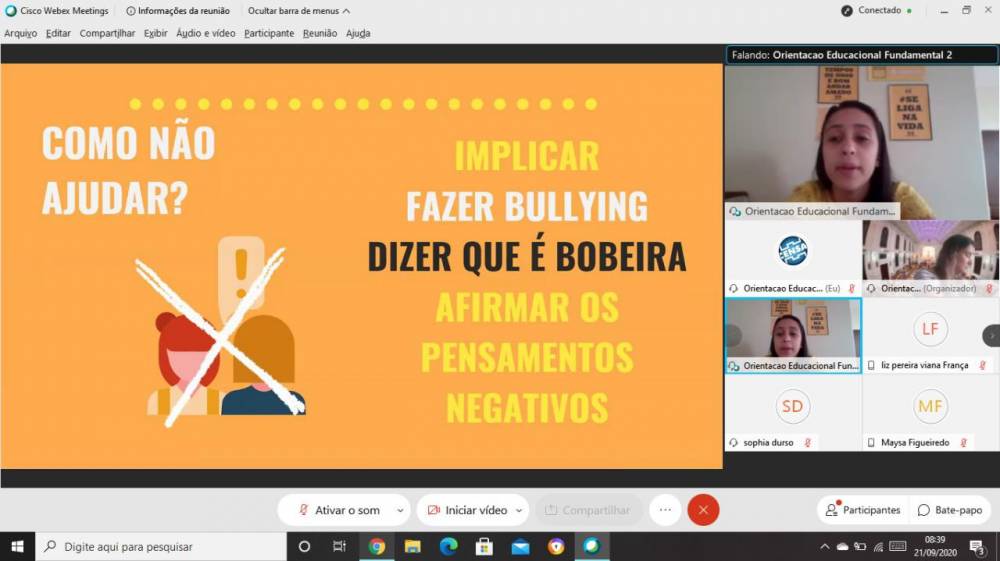Expand audio options arrow beside Ativar o som
This screenshot has width=1000, height=561.
click(400, 510)
